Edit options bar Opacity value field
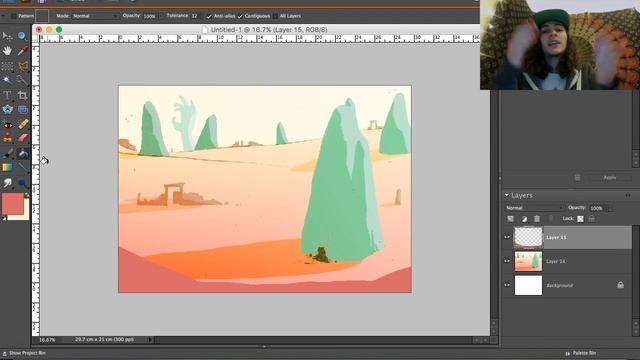The image size is (640, 360). tap(149, 16)
